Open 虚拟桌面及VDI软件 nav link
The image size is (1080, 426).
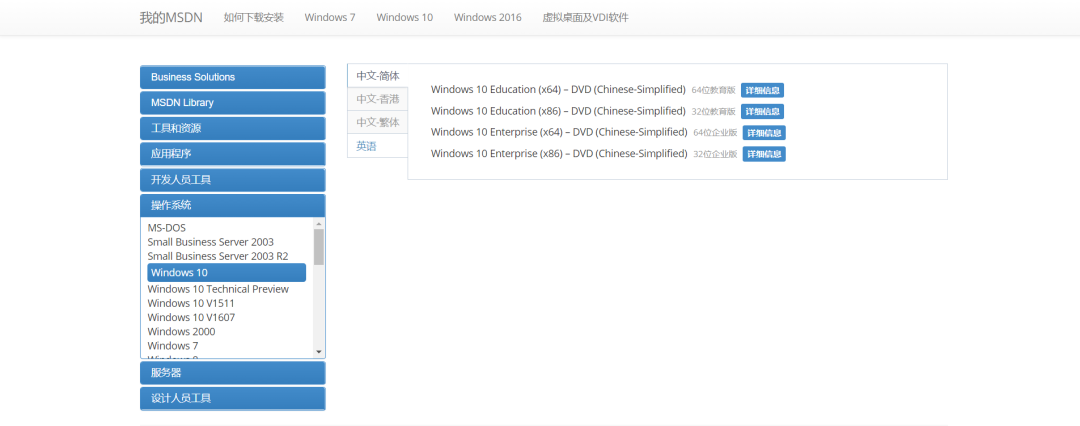click(x=585, y=17)
